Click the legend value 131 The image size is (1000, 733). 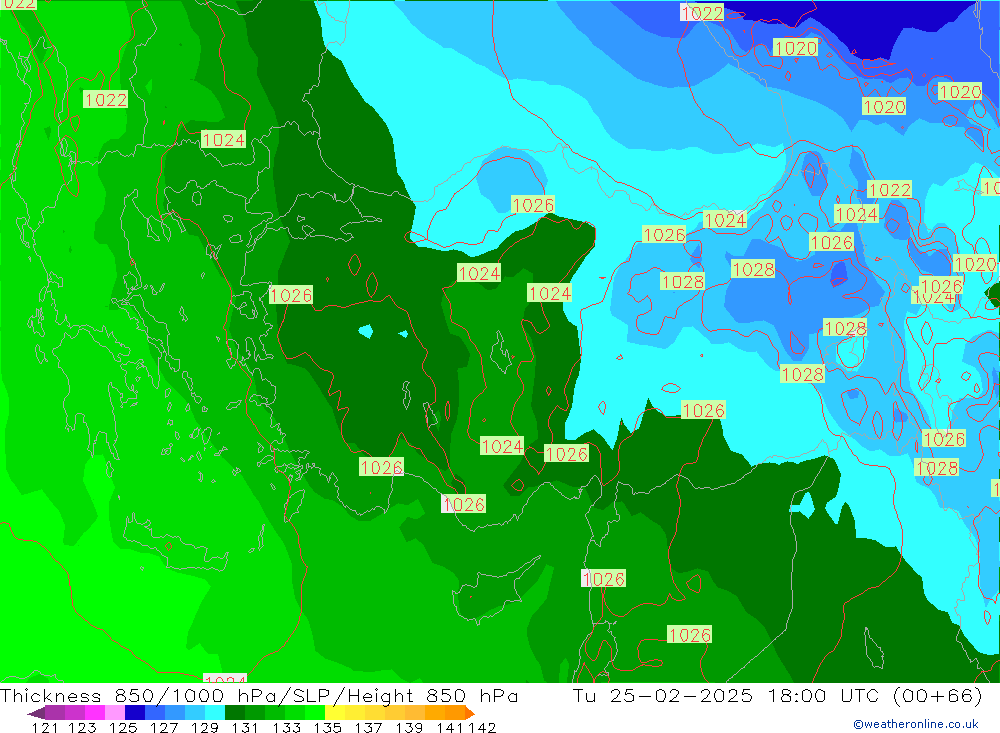[x=245, y=727]
